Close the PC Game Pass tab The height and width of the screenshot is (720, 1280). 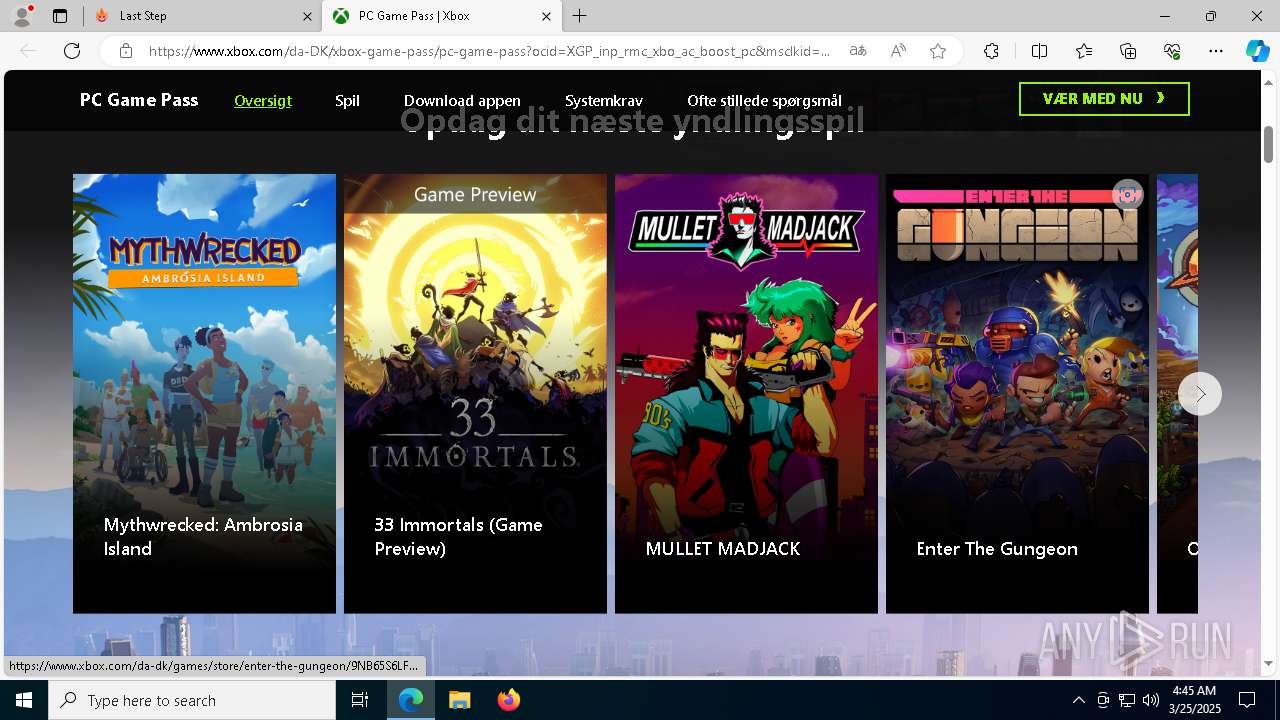pyautogui.click(x=546, y=16)
